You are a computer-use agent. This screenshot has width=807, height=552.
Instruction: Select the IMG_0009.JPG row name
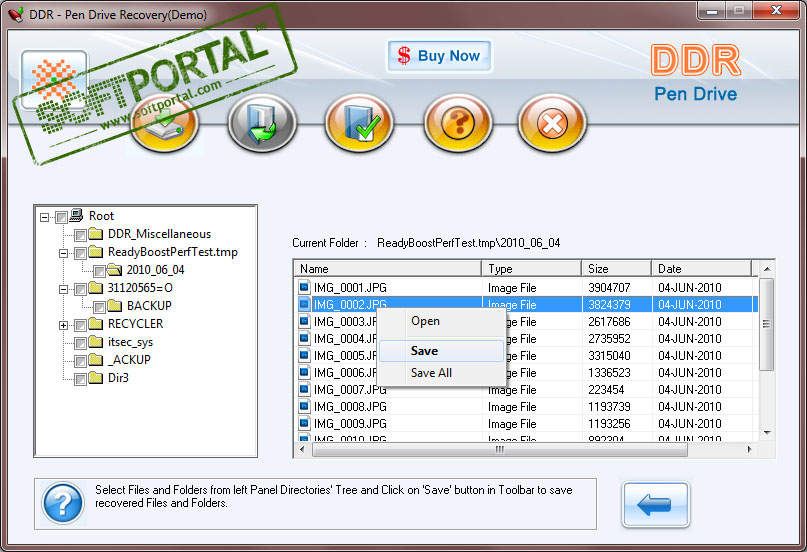(x=350, y=423)
